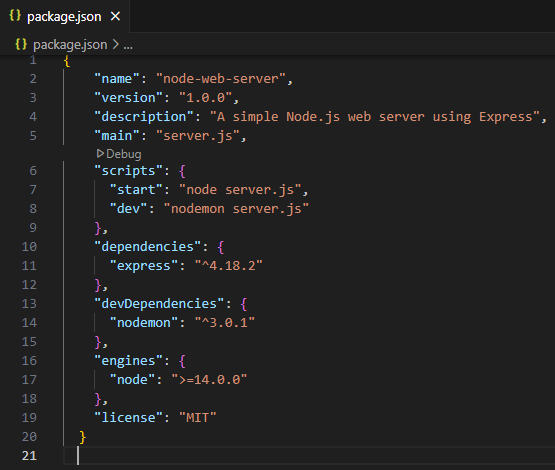
Task: Click the "node-web-server" name value
Action: (x=221, y=79)
